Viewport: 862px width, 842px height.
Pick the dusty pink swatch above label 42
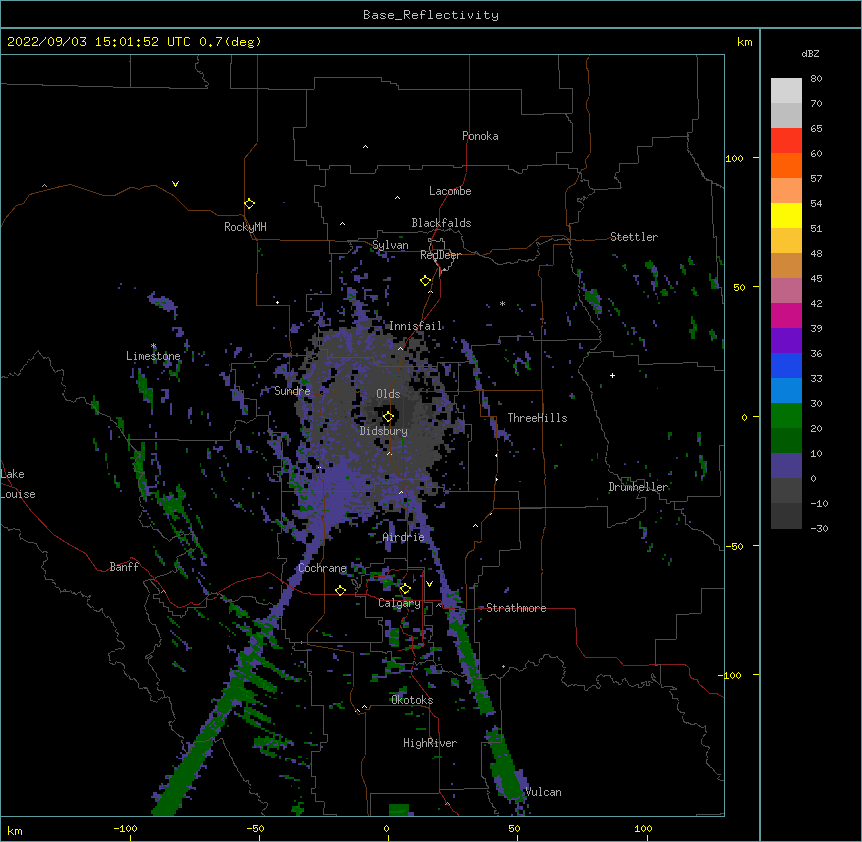pyautogui.click(x=786, y=291)
